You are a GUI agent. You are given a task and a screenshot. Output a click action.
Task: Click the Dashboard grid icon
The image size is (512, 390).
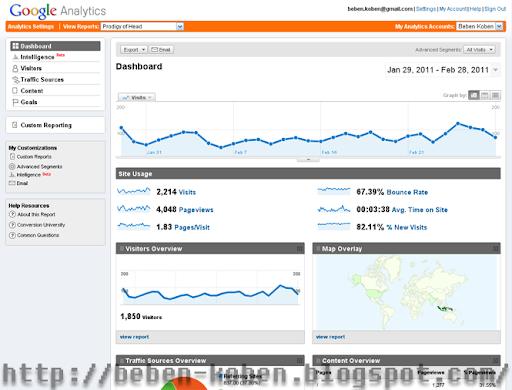[x=15, y=46]
